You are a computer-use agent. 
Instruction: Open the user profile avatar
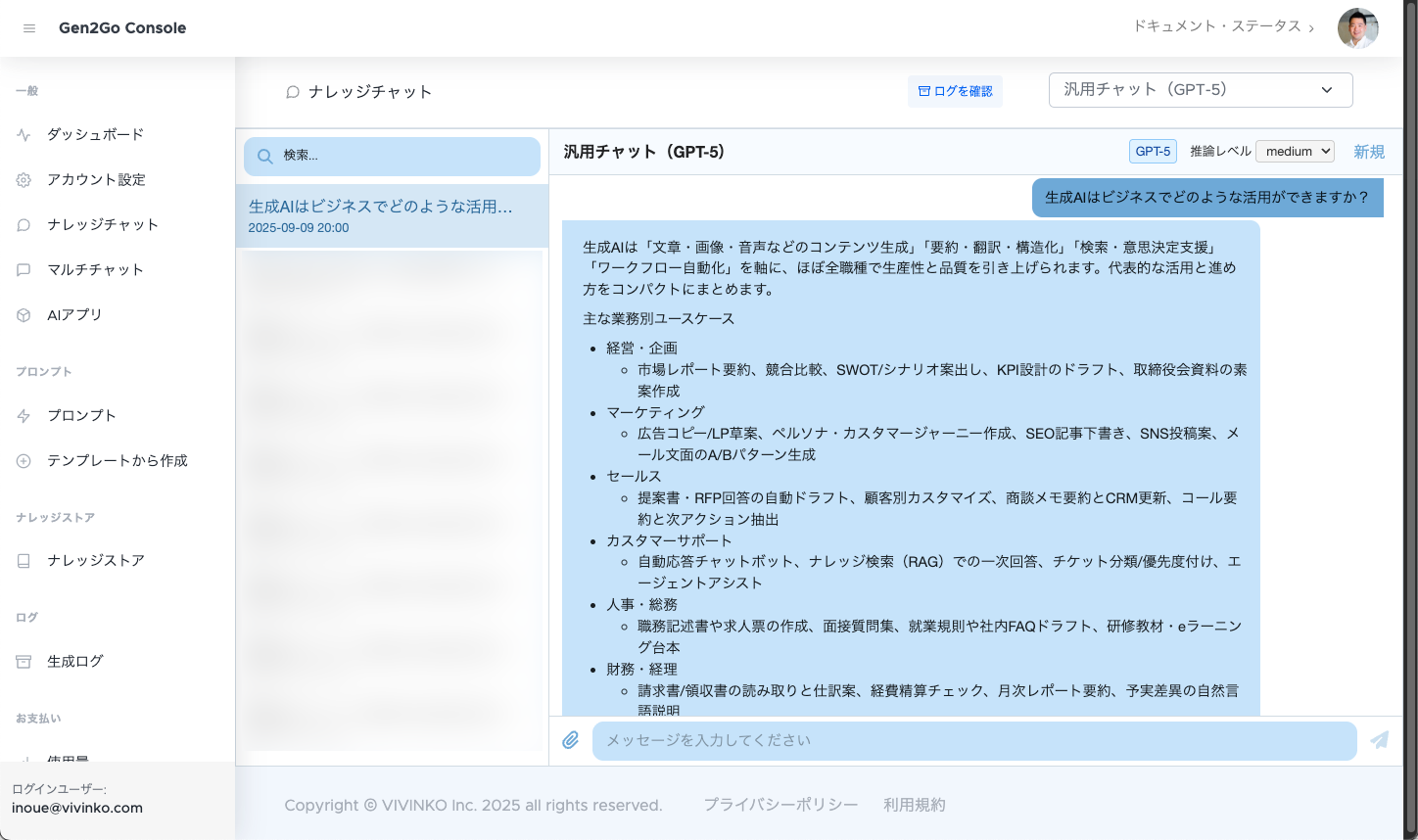1357,28
